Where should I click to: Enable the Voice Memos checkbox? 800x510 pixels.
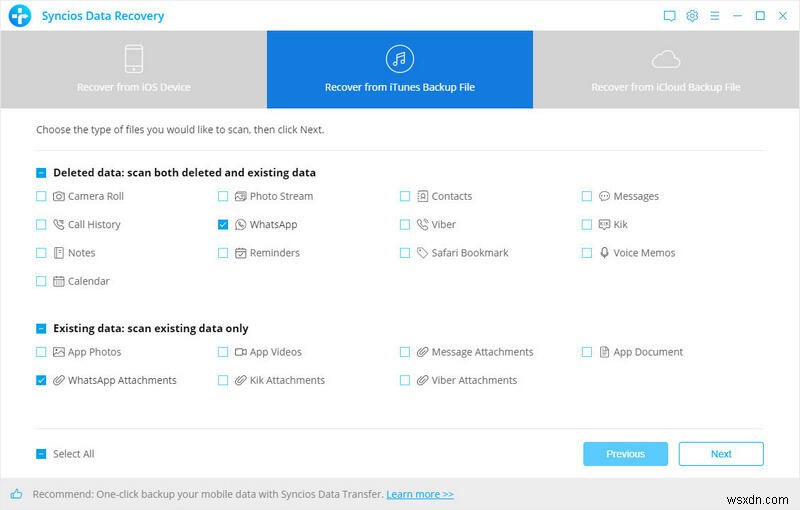(x=587, y=253)
